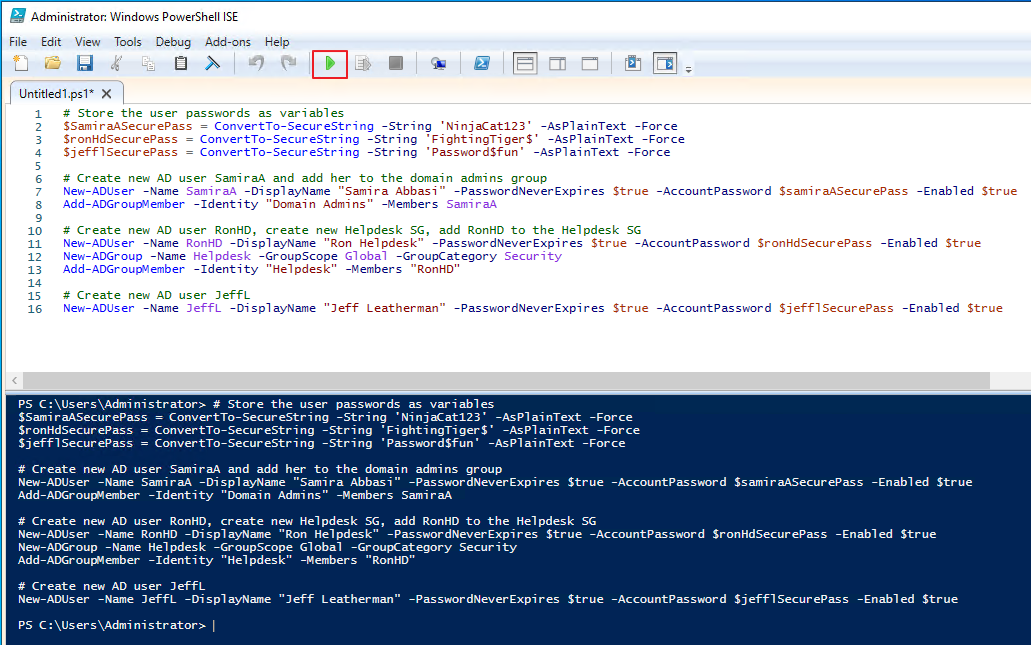The height and width of the screenshot is (645, 1031).
Task: Click 'FightingTiger$' string in the editor
Action: click(x=482, y=139)
